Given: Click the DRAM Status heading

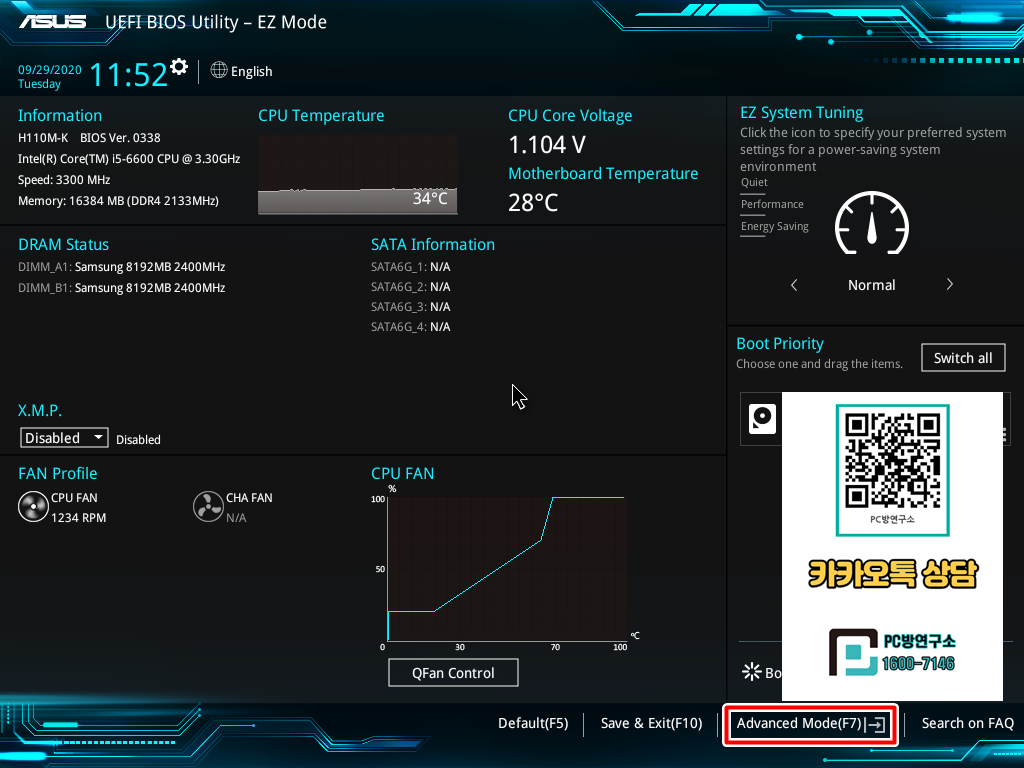Looking at the screenshot, I should pos(63,244).
